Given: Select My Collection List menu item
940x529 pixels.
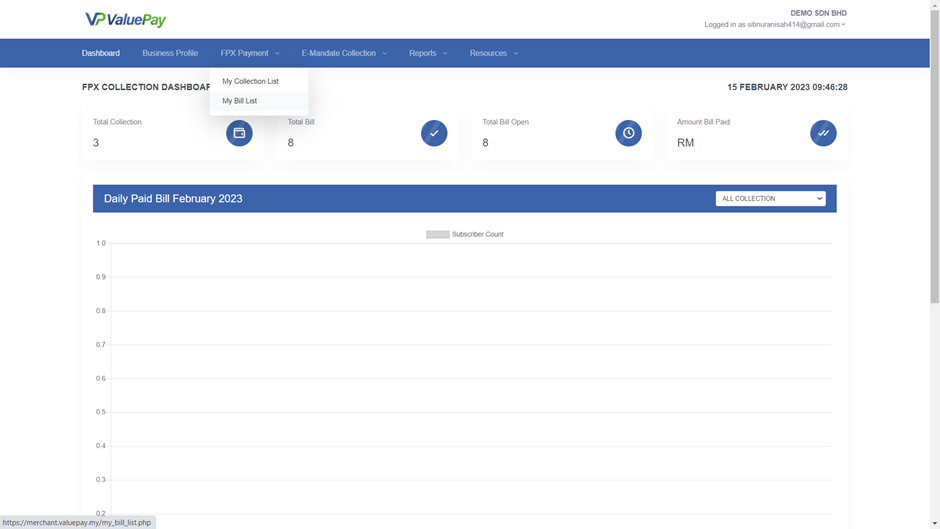Looking at the screenshot, I should pos(250,81).
